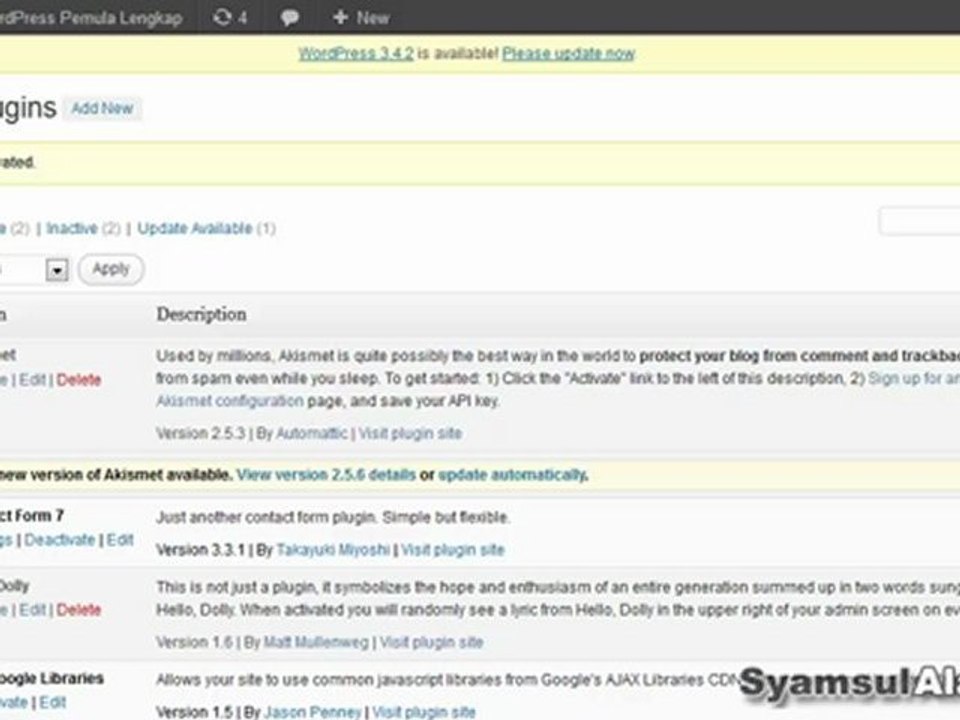
Task: Open the comments bubble icon
Action: [290, 18]
